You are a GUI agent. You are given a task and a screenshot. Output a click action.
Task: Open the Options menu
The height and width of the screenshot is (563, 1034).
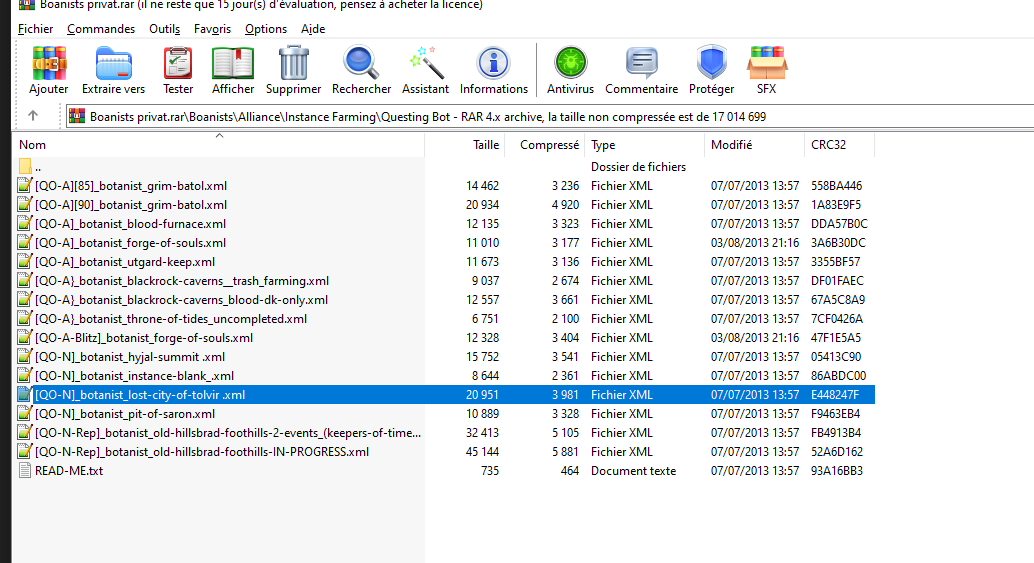pyautogui.click(x=266, y=29)
